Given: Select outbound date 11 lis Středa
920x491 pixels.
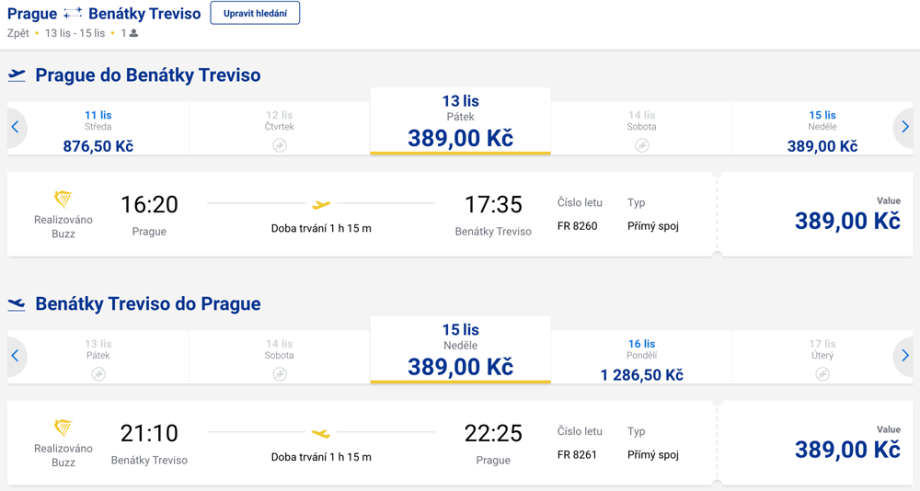Looking at the screenshot, I should point(98,130).
